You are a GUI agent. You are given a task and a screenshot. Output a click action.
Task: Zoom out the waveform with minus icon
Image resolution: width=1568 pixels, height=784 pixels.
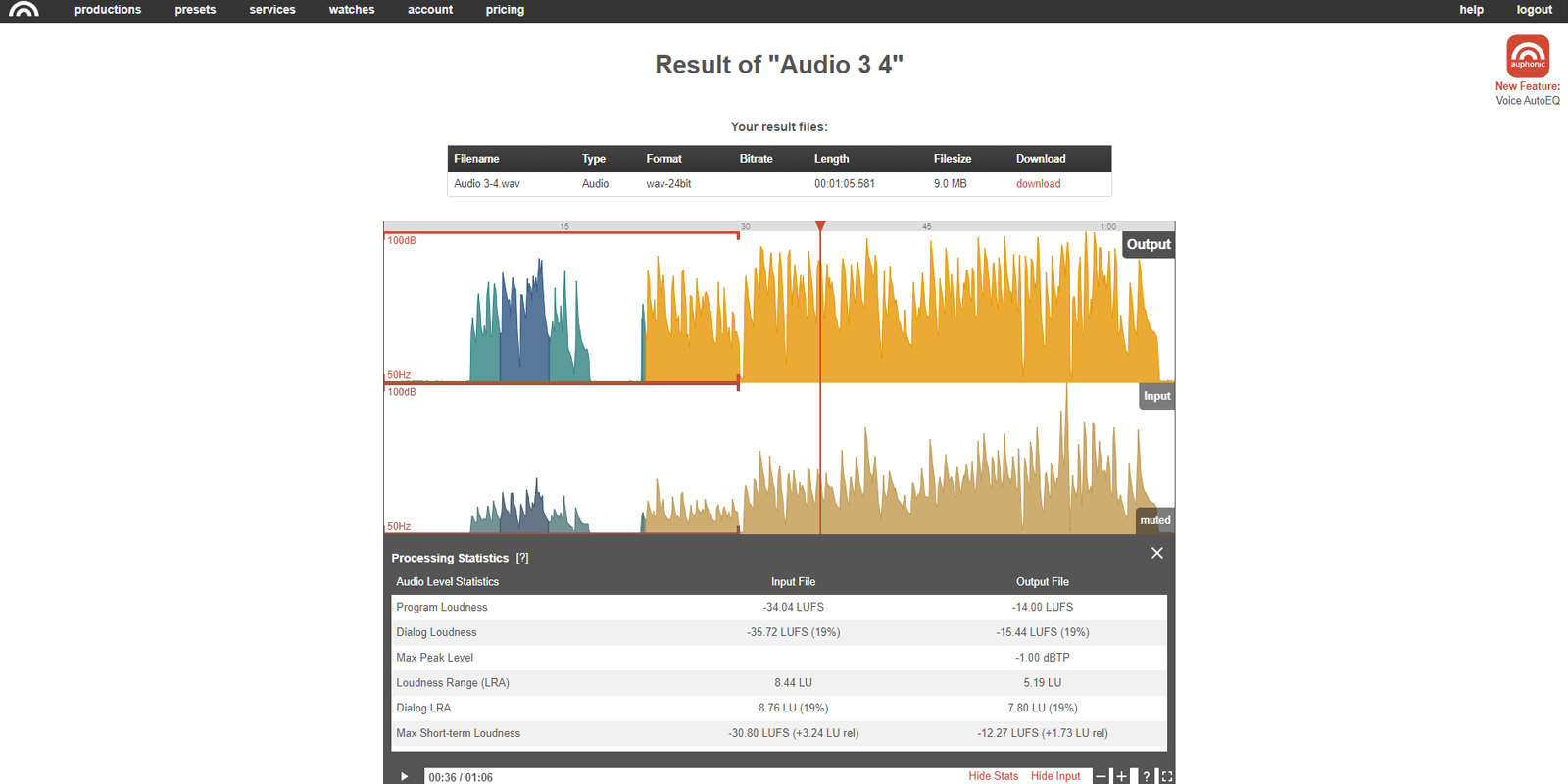coord(1101,776)
